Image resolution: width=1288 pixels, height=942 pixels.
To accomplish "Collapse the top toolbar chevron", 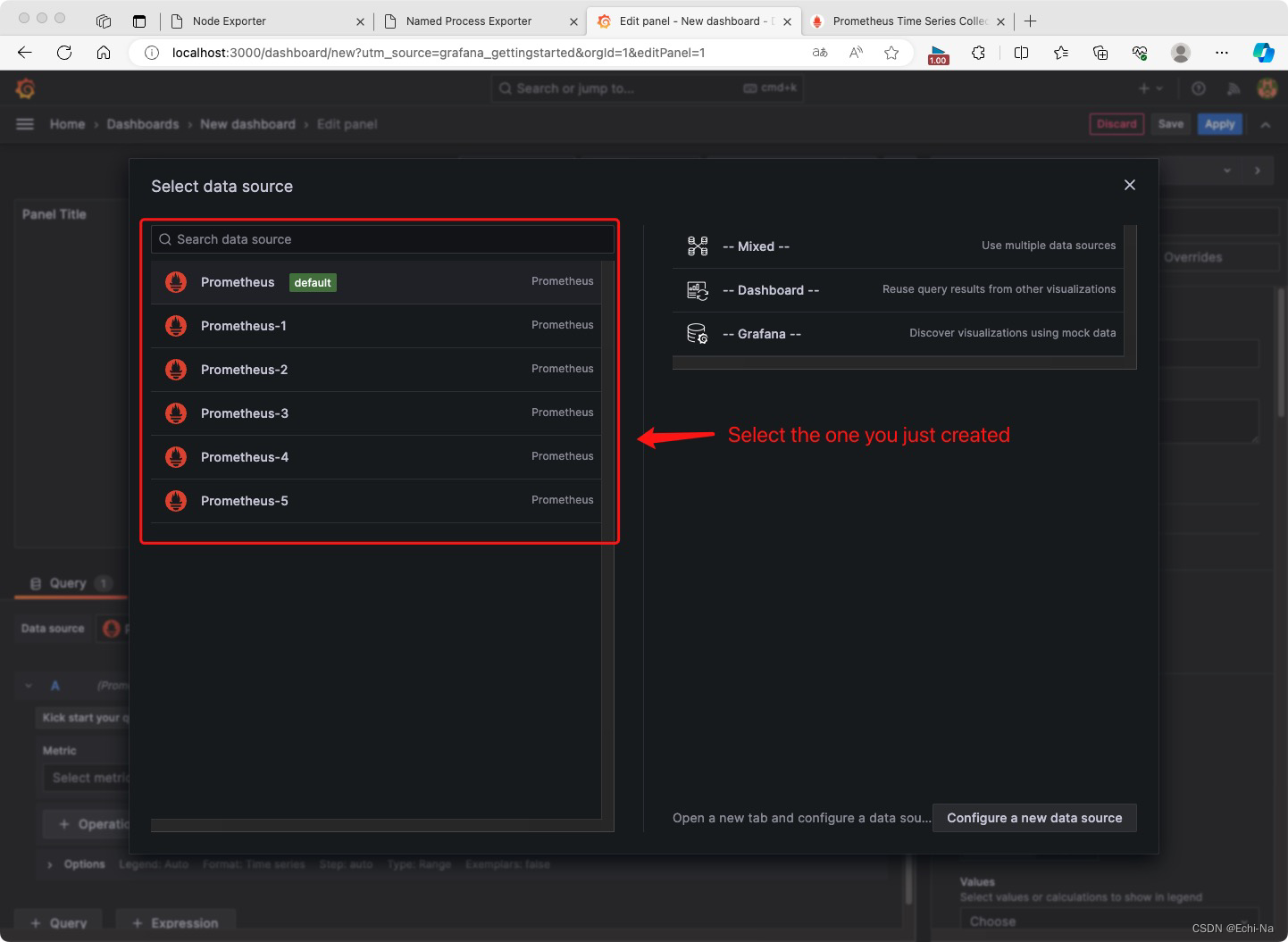I will tap(1266, 125).
